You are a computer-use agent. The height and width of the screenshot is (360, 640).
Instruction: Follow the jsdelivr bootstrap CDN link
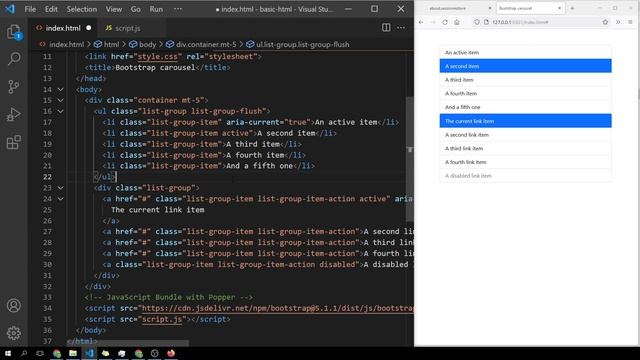[278, 308]
